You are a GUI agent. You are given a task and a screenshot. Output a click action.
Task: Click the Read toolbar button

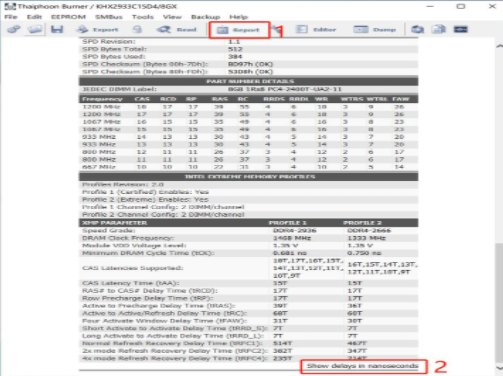coord(177,30)
